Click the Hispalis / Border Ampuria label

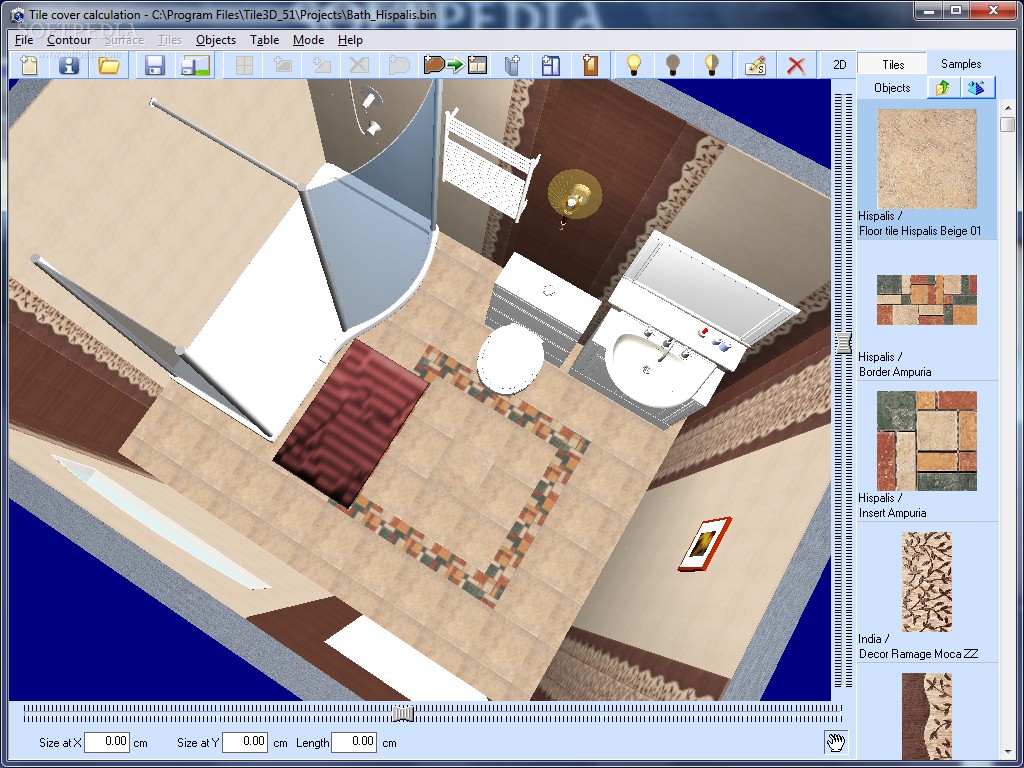(x=895, y=364)
